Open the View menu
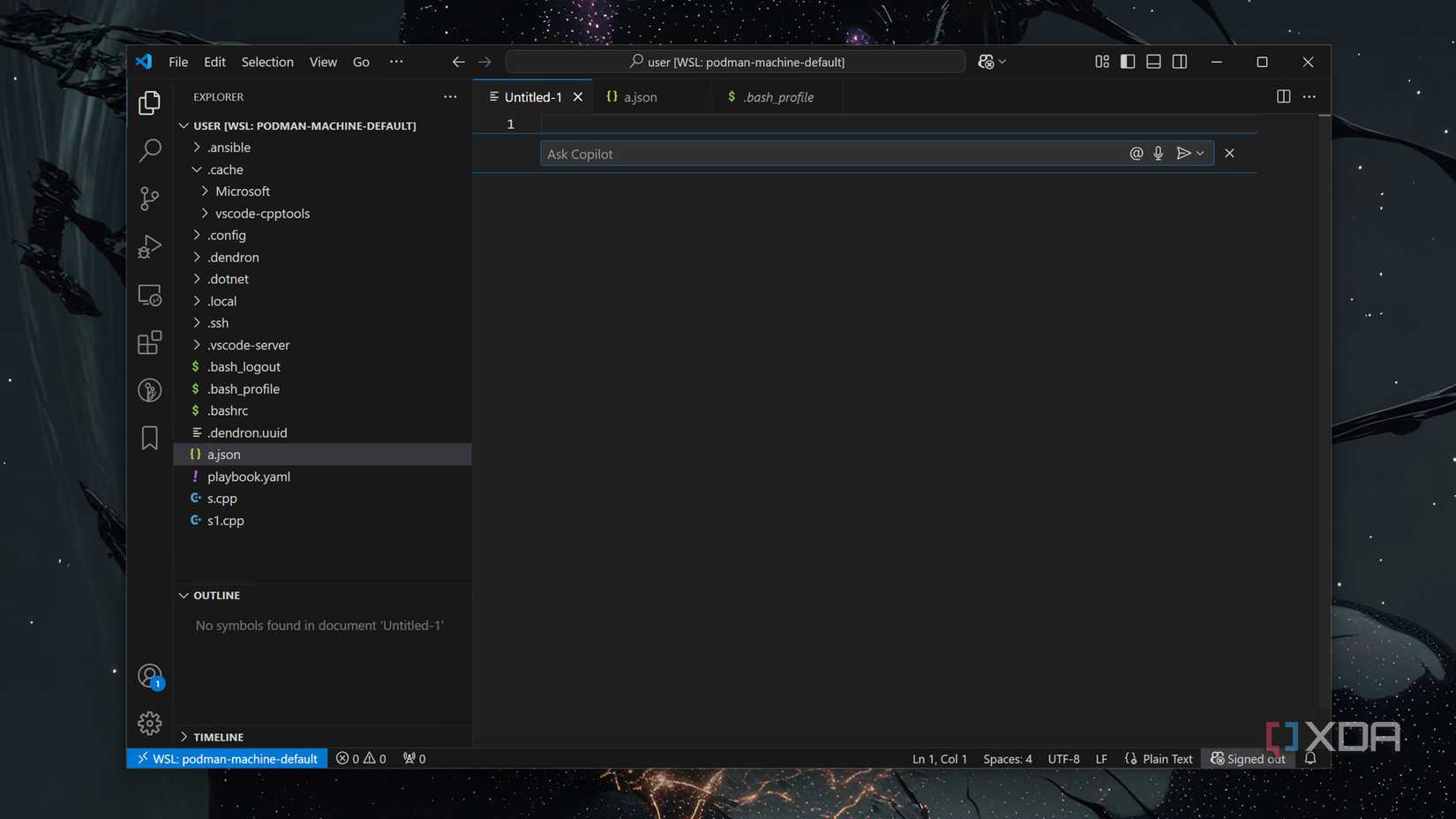The height and width of the screenshot is (819, 1456). coord(322,62)
